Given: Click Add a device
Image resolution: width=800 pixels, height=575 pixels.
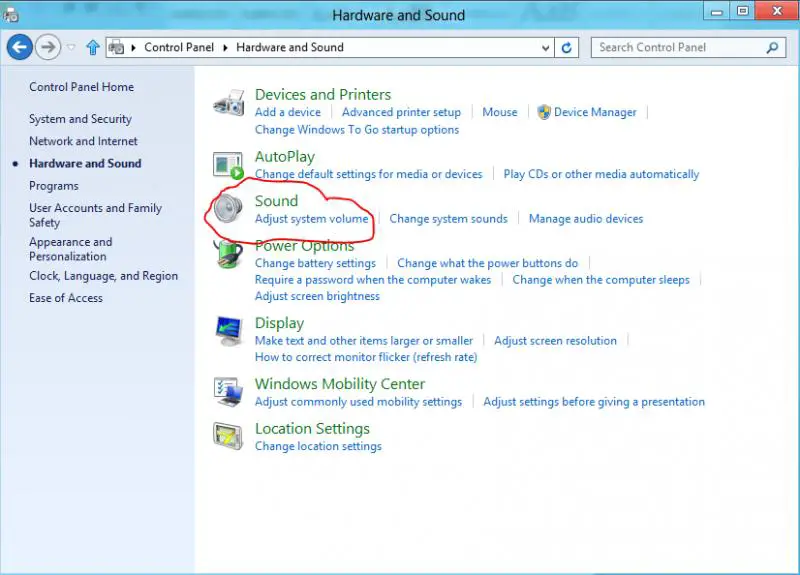Looking at the screenshot, I should 288,112.
